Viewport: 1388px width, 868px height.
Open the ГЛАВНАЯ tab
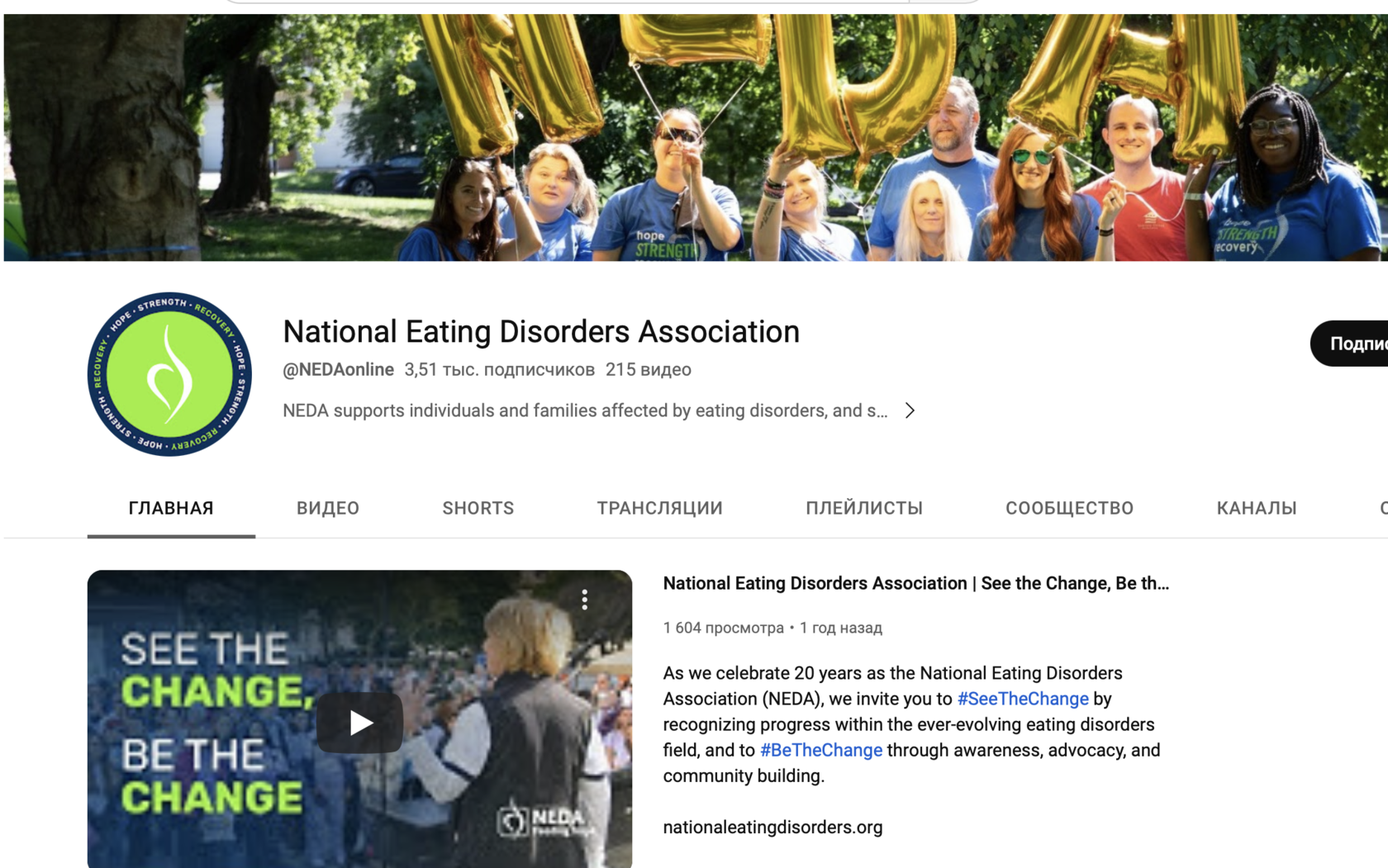click(171, 508)
